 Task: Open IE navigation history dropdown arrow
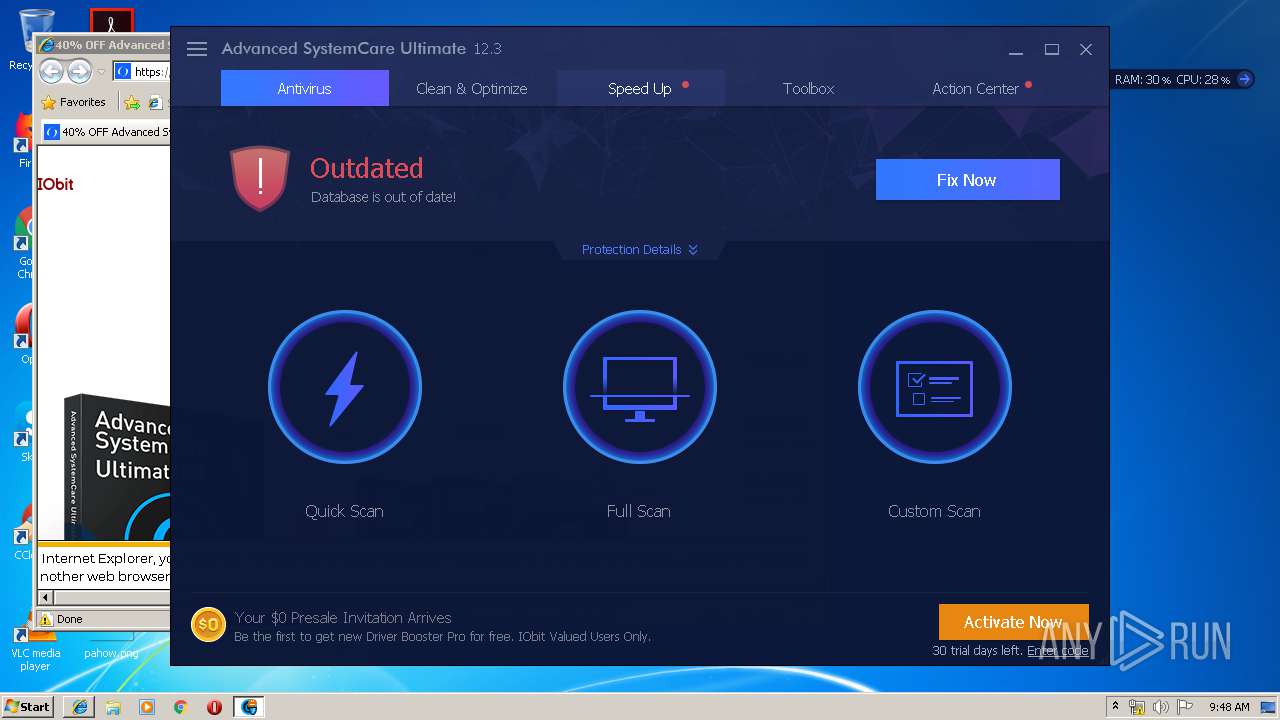click(101, 72)
